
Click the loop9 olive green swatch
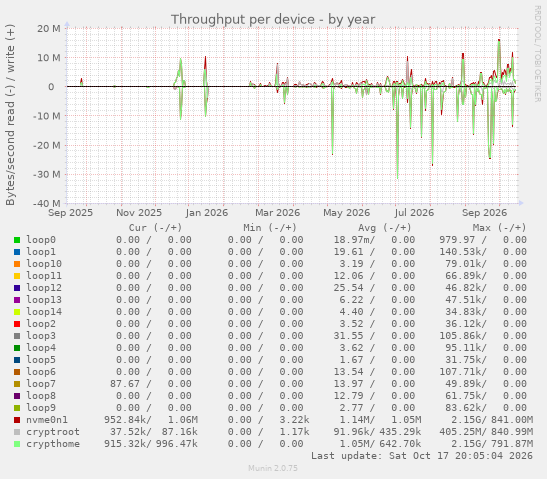point(17,408)
